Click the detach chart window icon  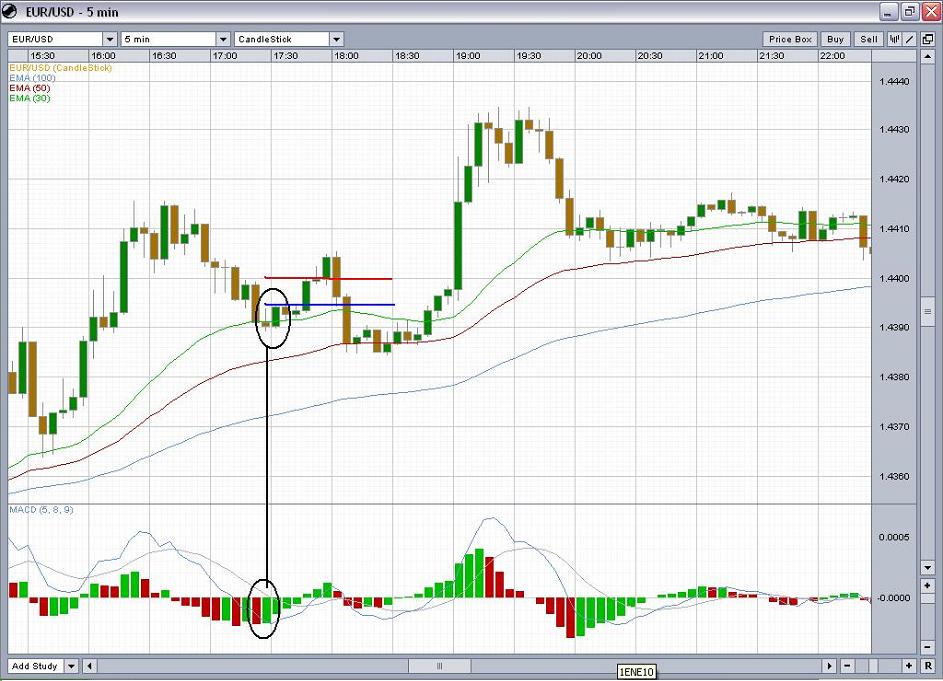[928, 39]
